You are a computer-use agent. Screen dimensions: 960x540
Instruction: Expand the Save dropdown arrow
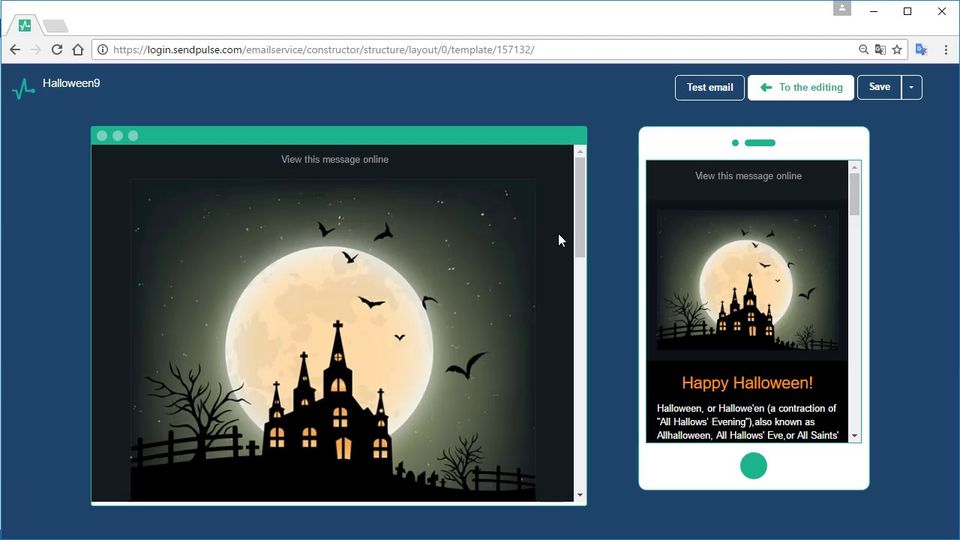[912, 88]
